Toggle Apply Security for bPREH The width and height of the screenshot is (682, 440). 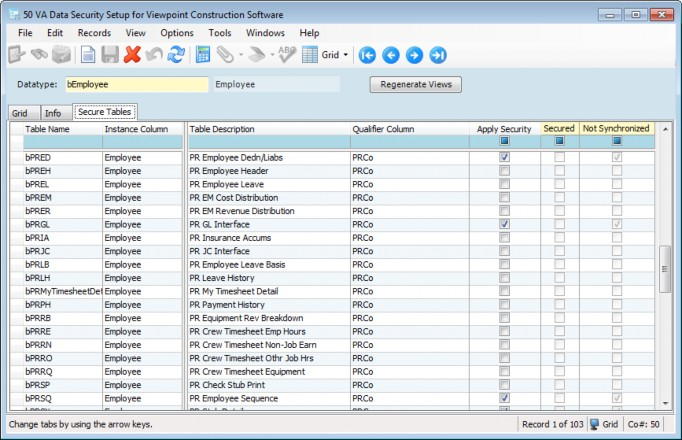(504, 171)
